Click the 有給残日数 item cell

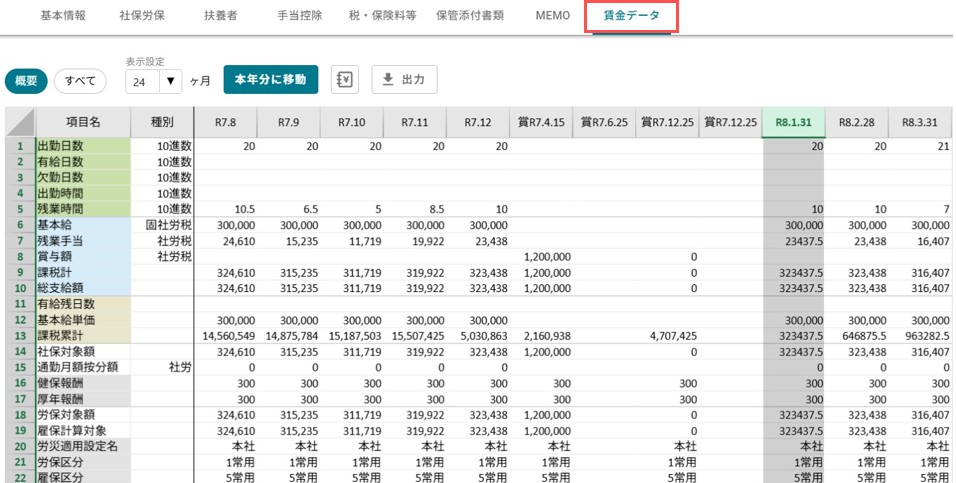[x=83, y=304]
